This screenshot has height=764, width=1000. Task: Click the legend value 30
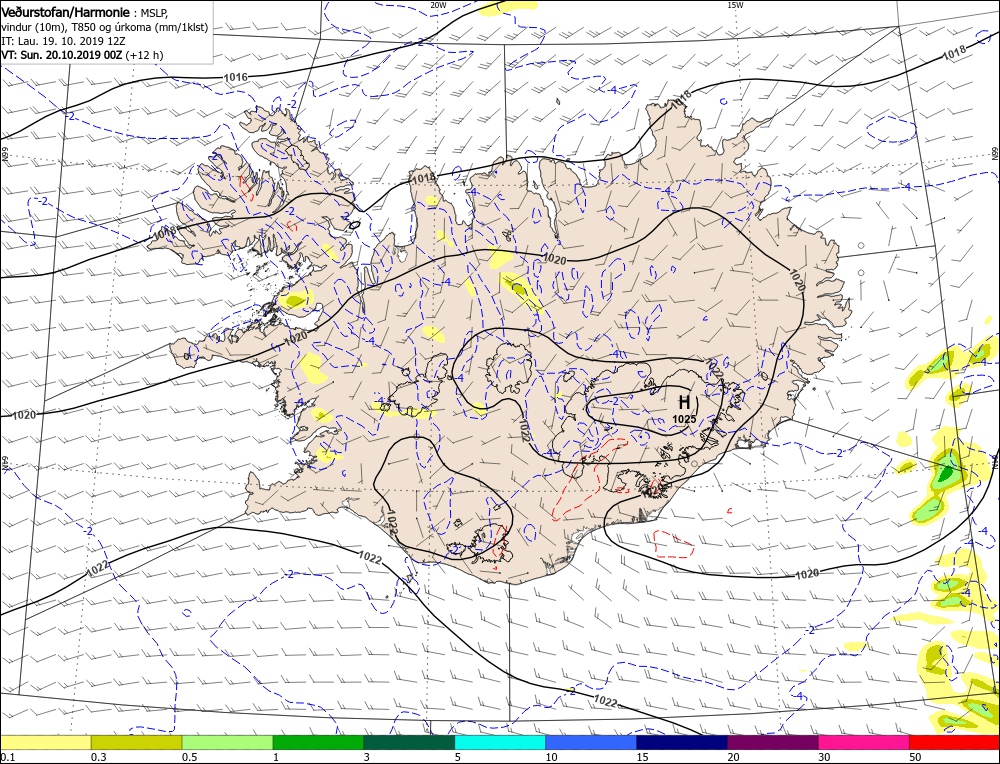825,757
